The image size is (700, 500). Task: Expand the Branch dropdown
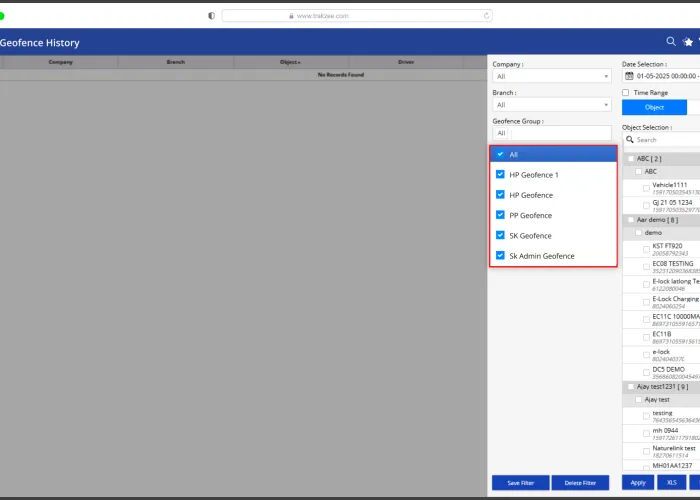[551, 105]
